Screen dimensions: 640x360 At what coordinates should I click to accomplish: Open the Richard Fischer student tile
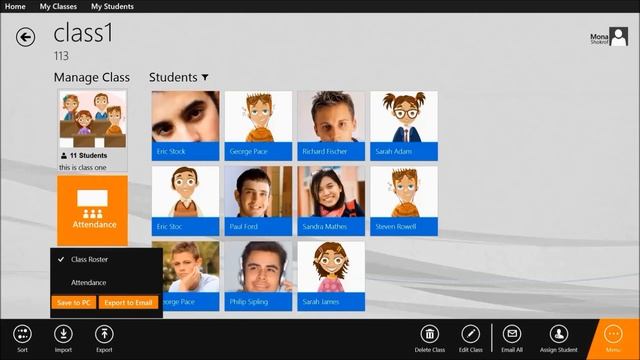pyautogui.click(x=331, y=126)
